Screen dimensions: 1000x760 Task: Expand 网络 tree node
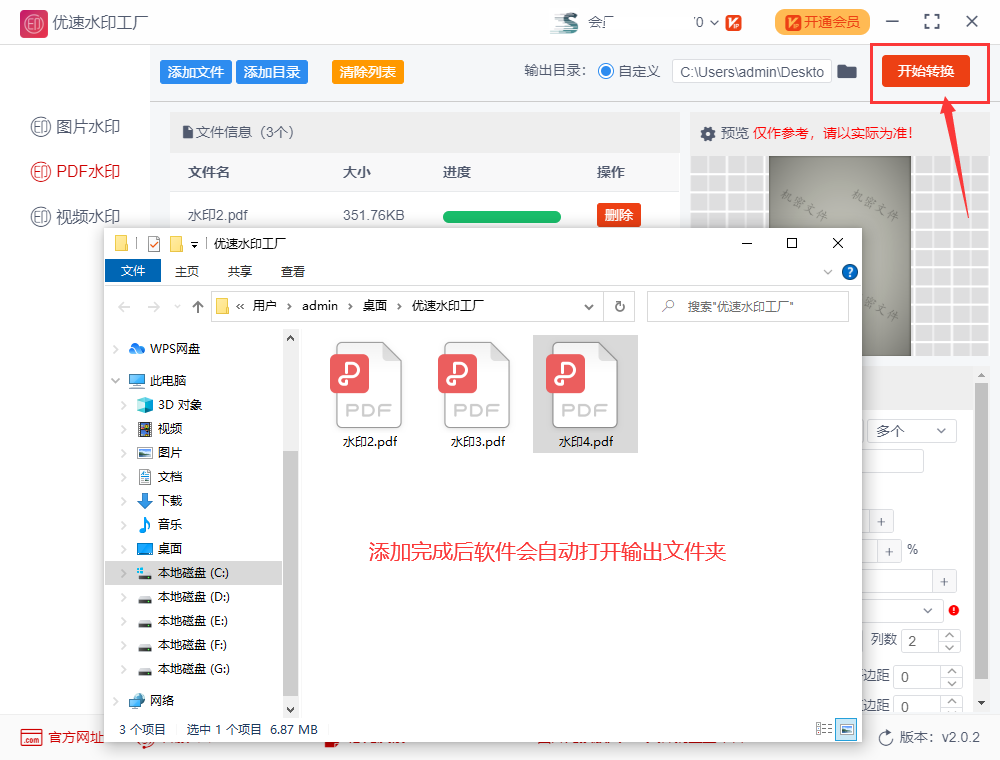[x=115, y=701]
